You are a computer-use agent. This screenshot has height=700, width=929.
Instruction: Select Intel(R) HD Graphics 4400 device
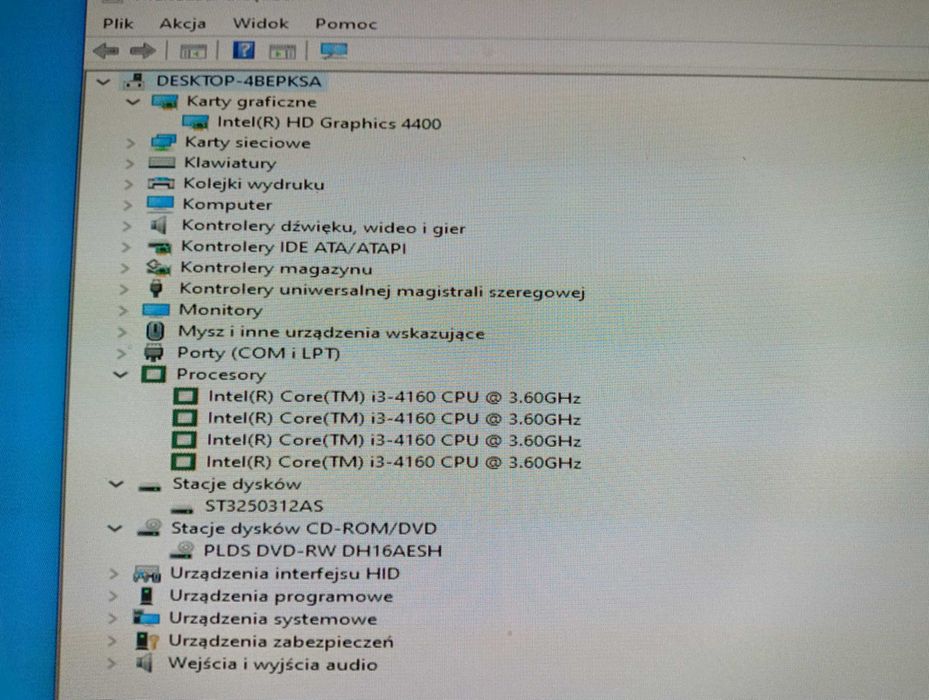coord(329,123)
